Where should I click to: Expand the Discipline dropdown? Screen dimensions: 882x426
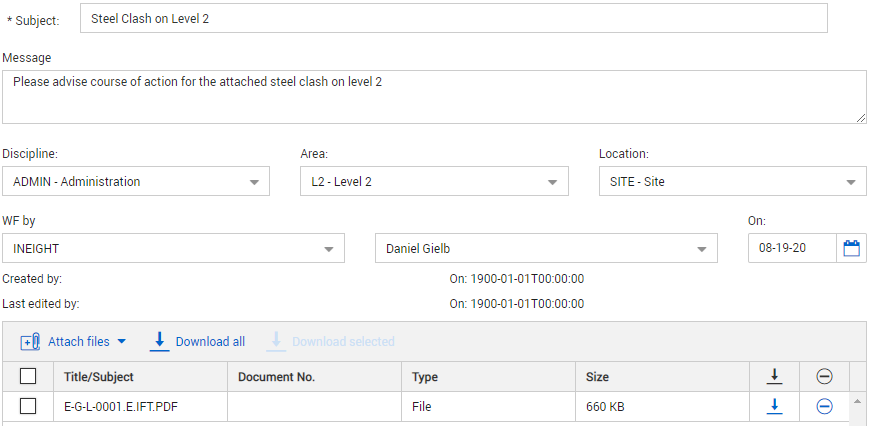point(254,183)
